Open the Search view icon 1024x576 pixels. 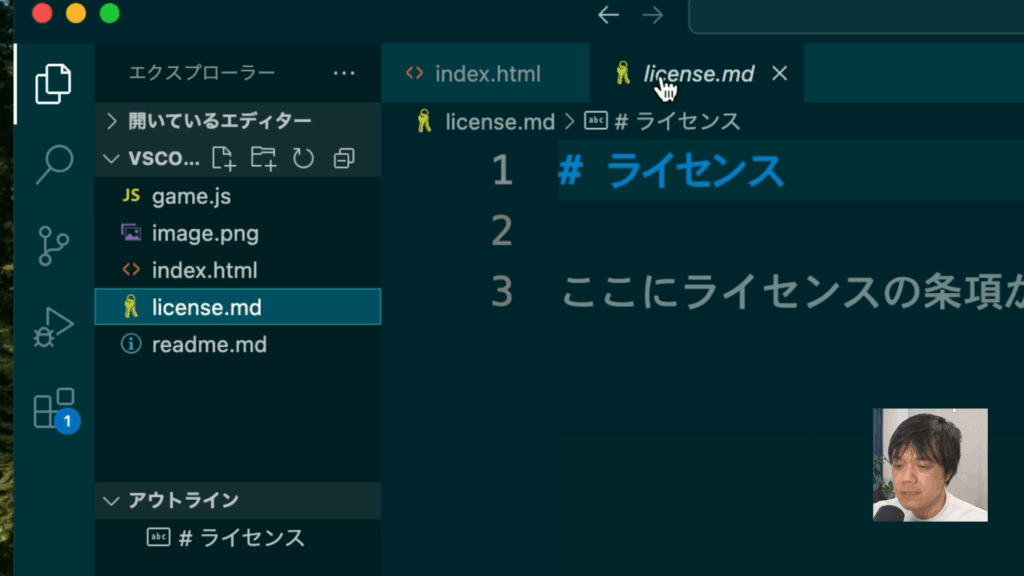53,164
